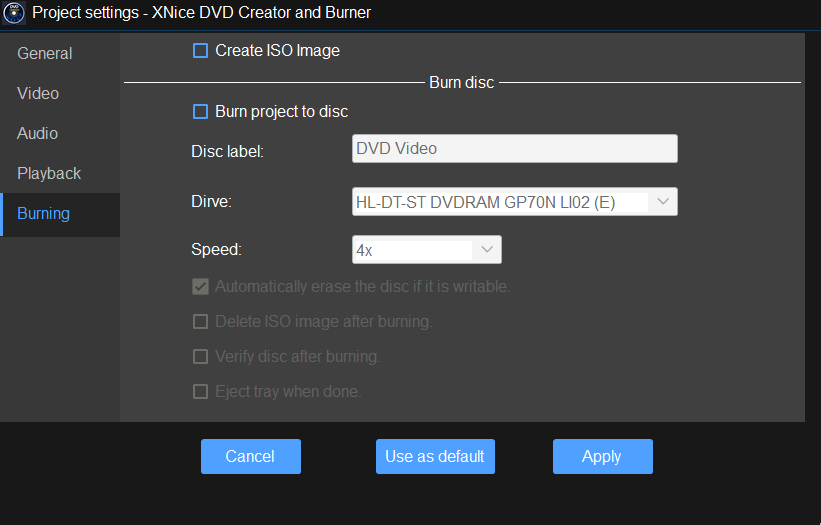Go to the Audio settings tab

pos(37,133)
